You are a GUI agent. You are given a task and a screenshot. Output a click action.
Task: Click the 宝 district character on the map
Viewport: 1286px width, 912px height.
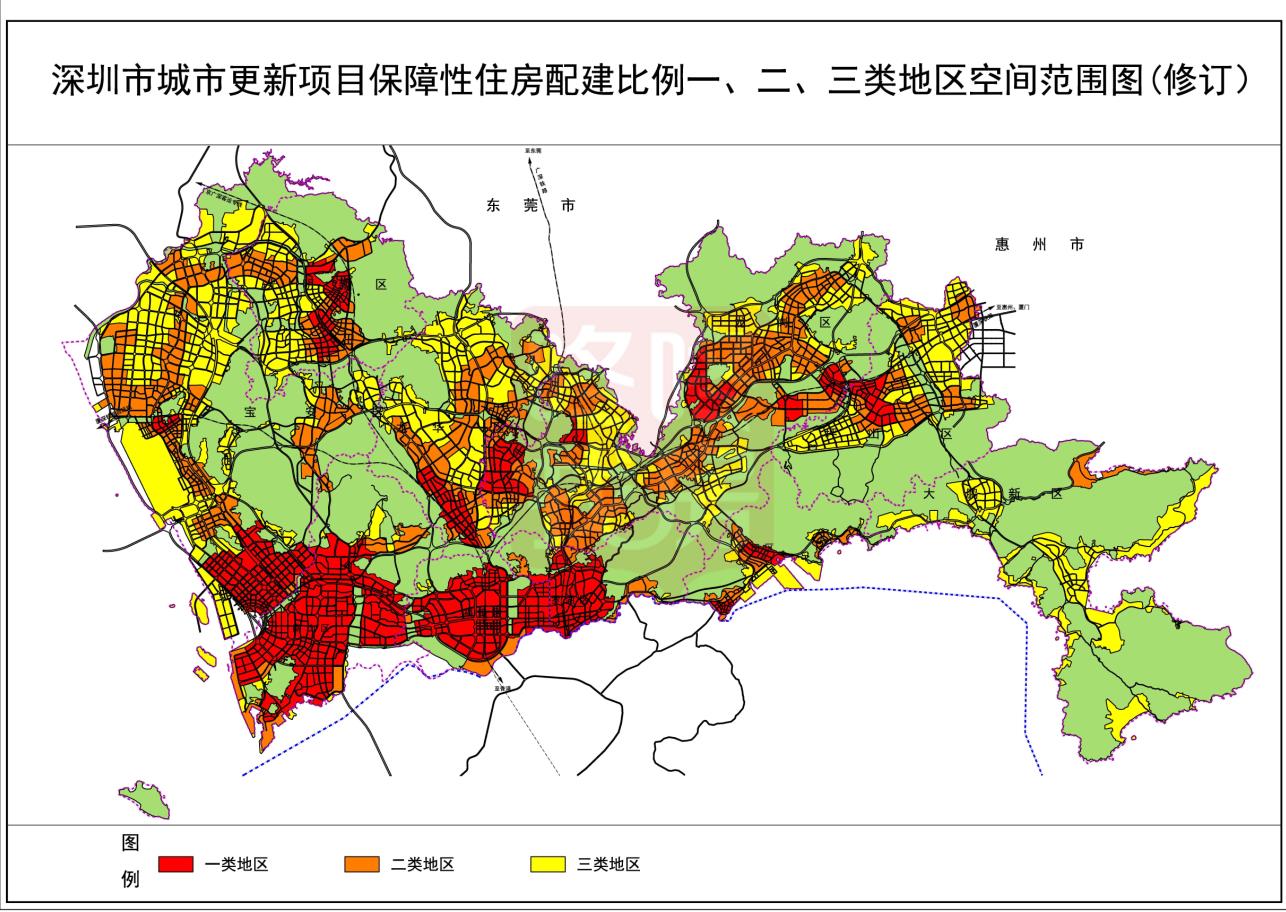[x=250, y=411]
